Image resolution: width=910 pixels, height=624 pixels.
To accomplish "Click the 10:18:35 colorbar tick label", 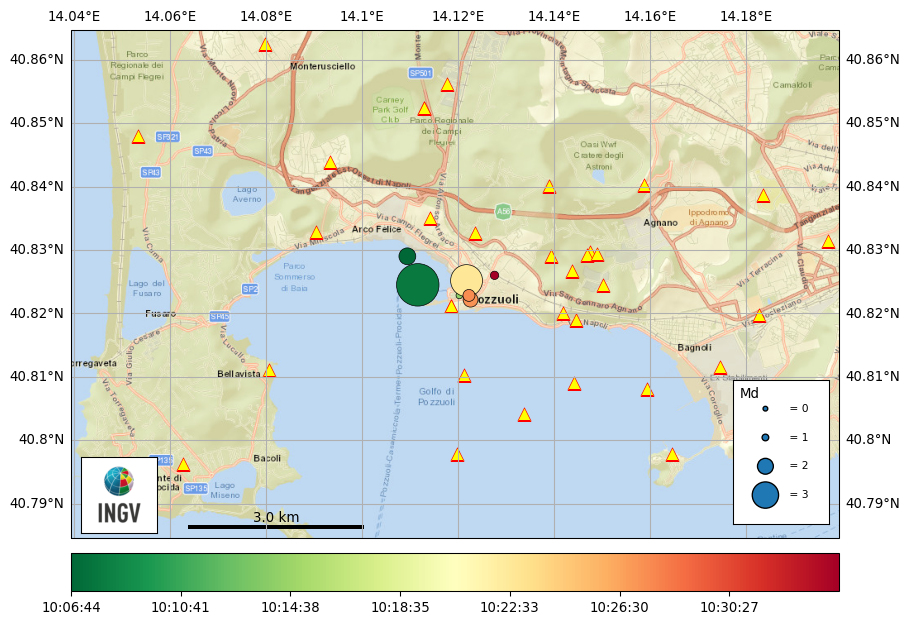I will tap(400, 607).
